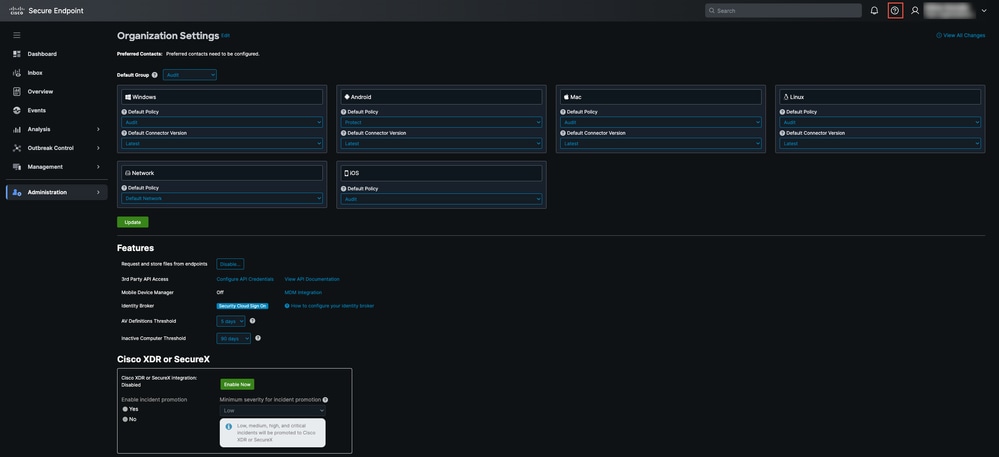Screen dimensions: 999x457
Task: Click the Default Group help icon
Action: click(x=155, y=75)
